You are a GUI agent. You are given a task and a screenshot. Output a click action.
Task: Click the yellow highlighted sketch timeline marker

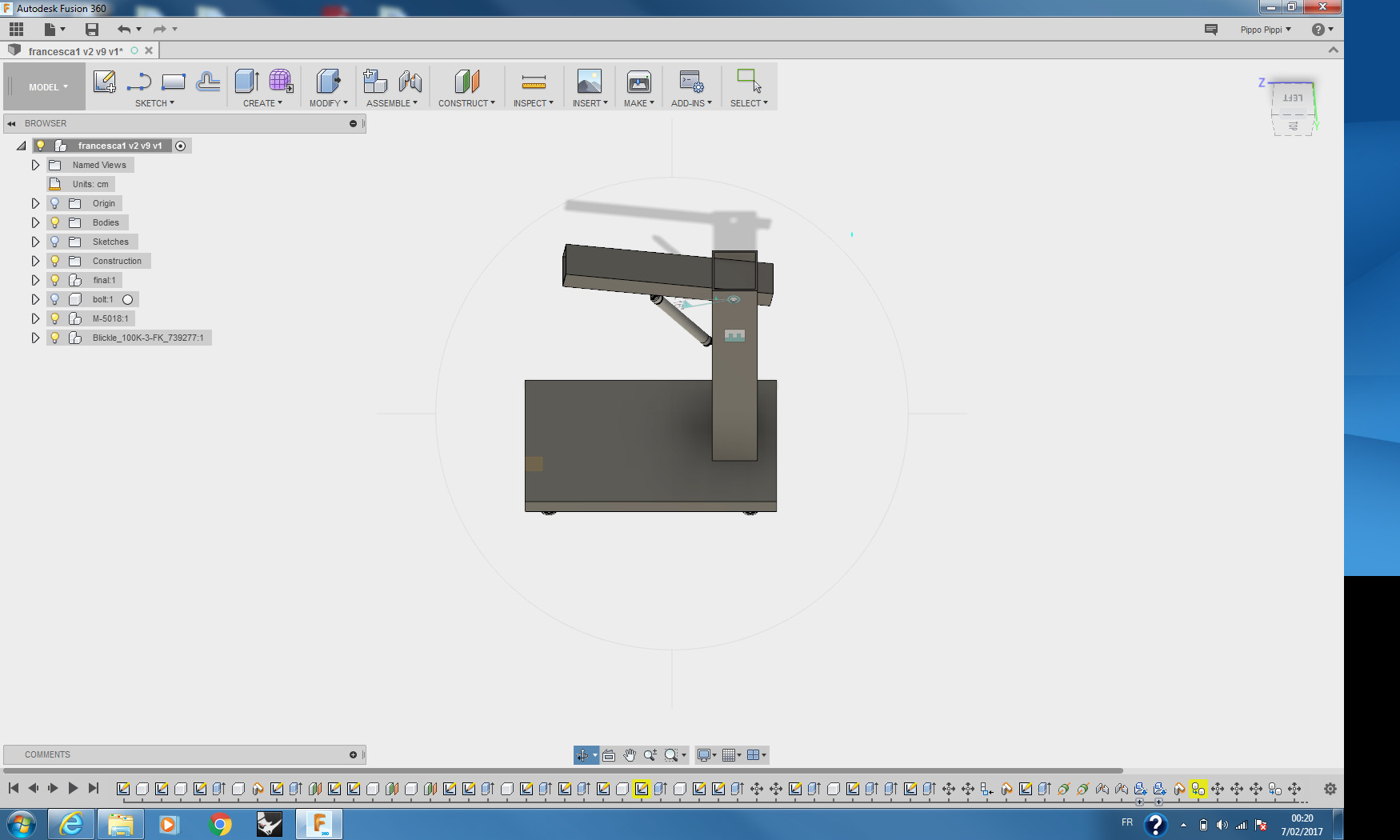[641, 789]
